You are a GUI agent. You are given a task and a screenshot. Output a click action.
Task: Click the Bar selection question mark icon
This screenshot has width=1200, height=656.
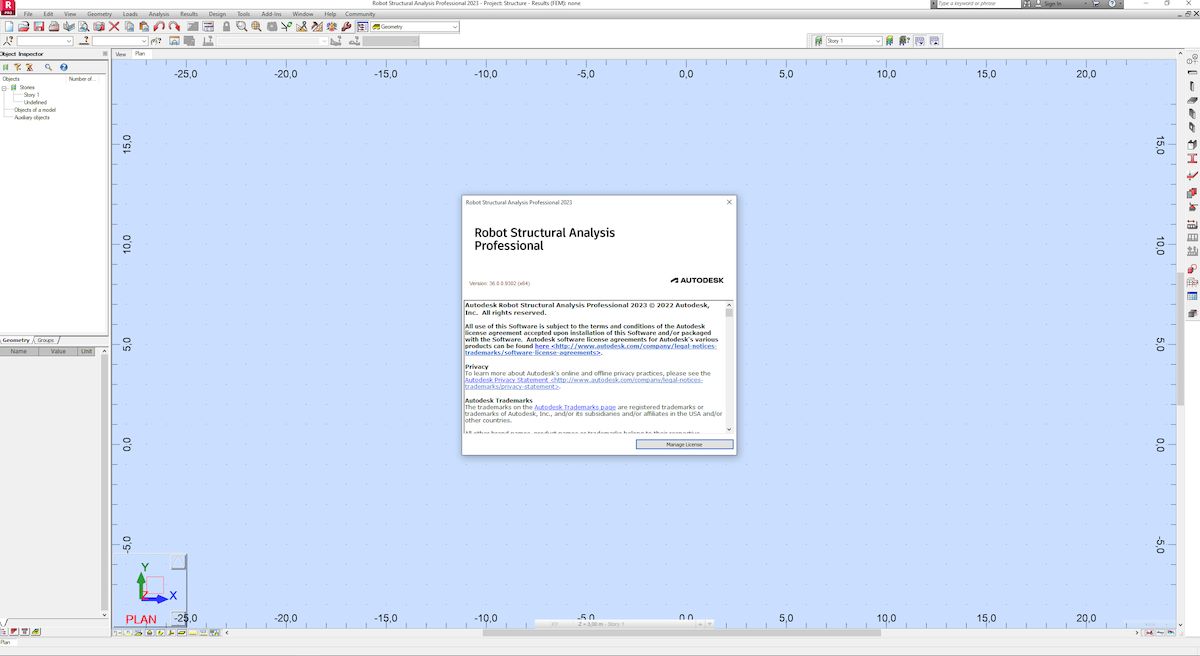tap(84, 41)
